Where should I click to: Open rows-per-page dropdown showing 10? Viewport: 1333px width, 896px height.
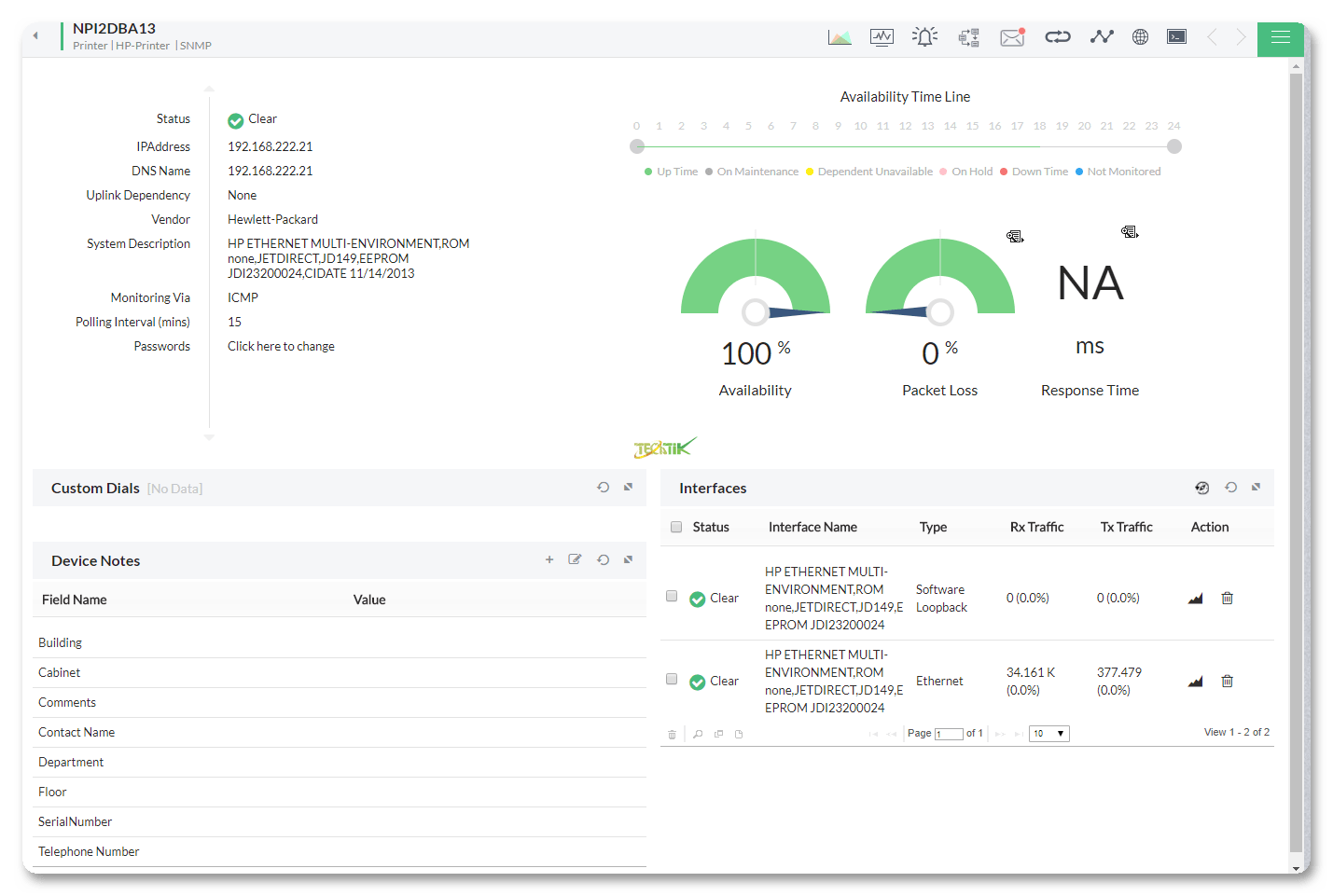(1048, 734)
